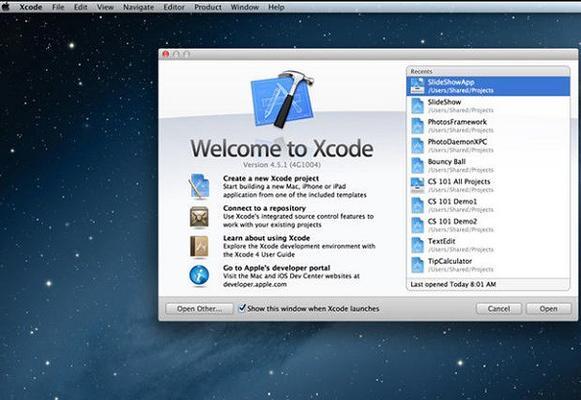Click the Last opened Today 8:01 AM text
581x400 pixels.
(453, 284)
